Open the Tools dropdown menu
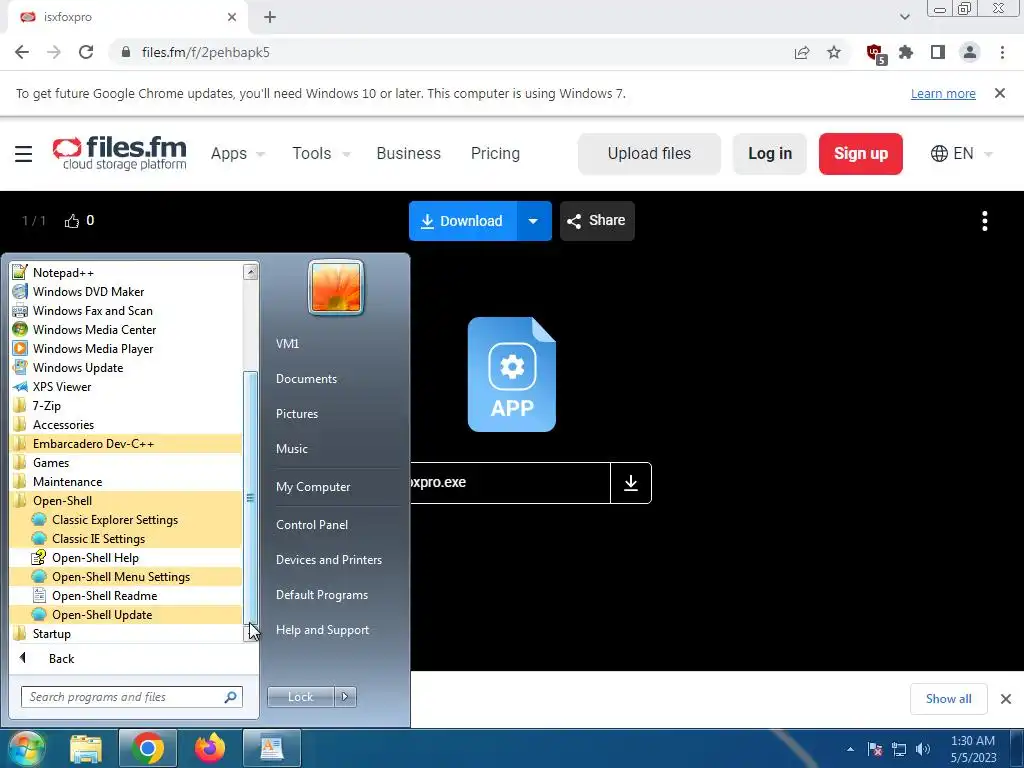Image resolution: width=1024 pixels, height=768 pixels. click(321, 153)
